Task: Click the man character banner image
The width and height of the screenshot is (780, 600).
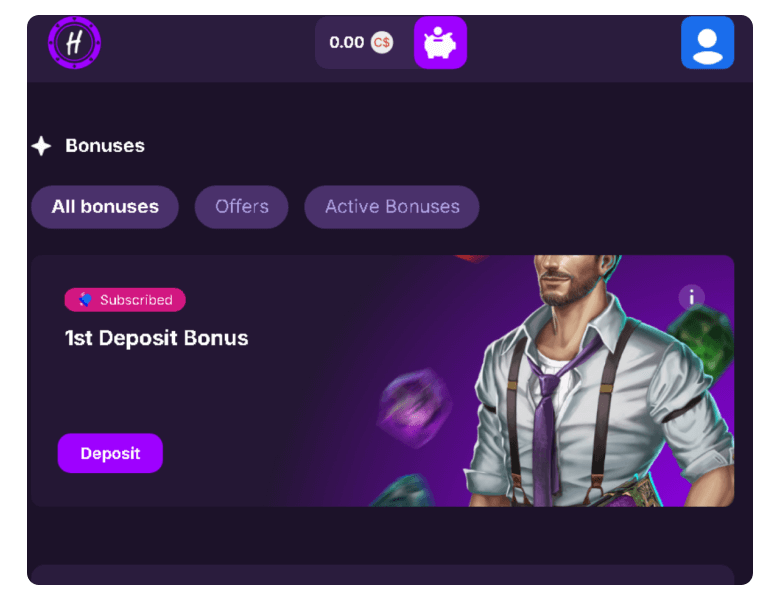Action: (597, 381)
